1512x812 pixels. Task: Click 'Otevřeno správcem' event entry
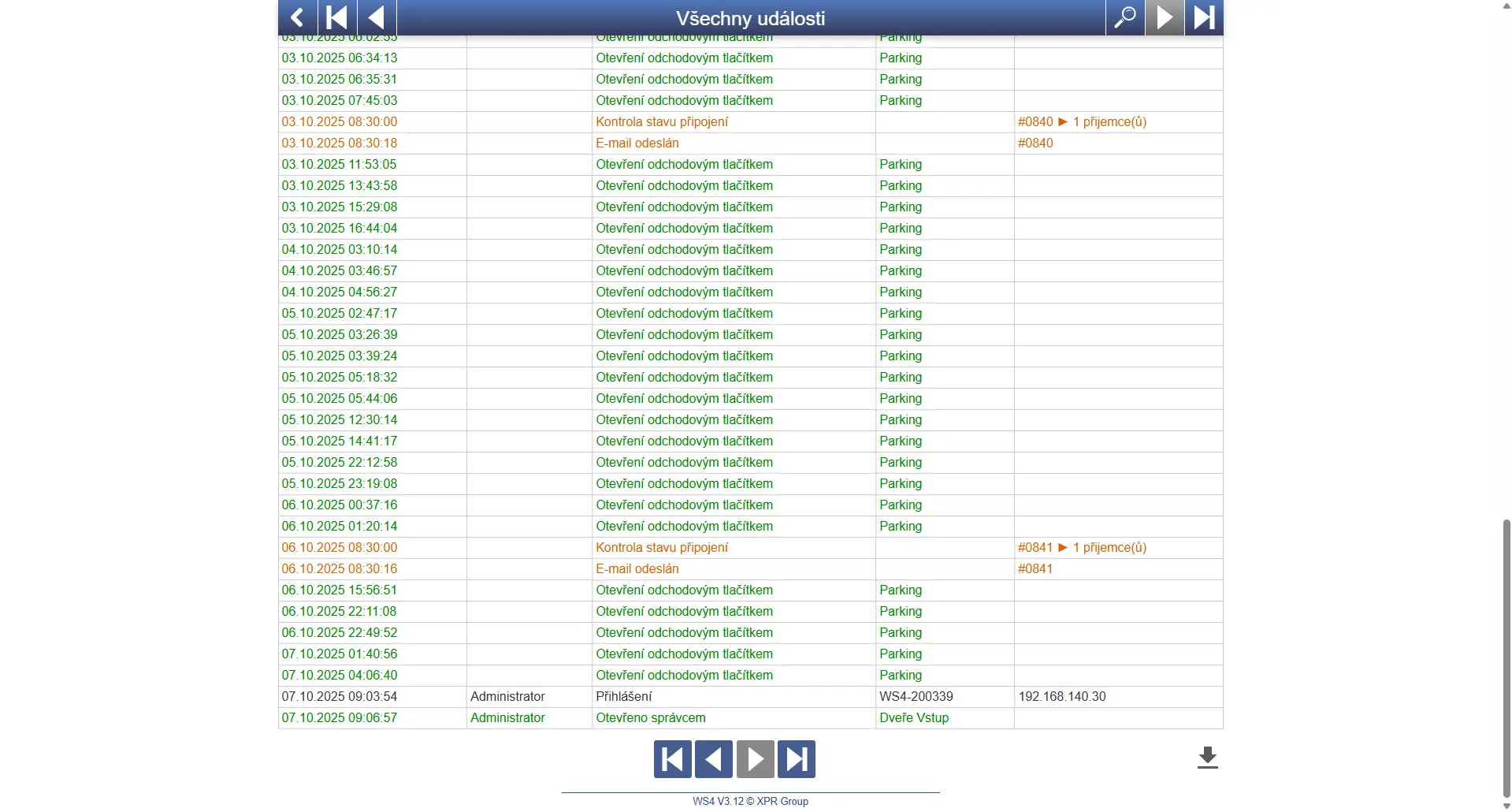pyautogui.click(x=651, y=718)
